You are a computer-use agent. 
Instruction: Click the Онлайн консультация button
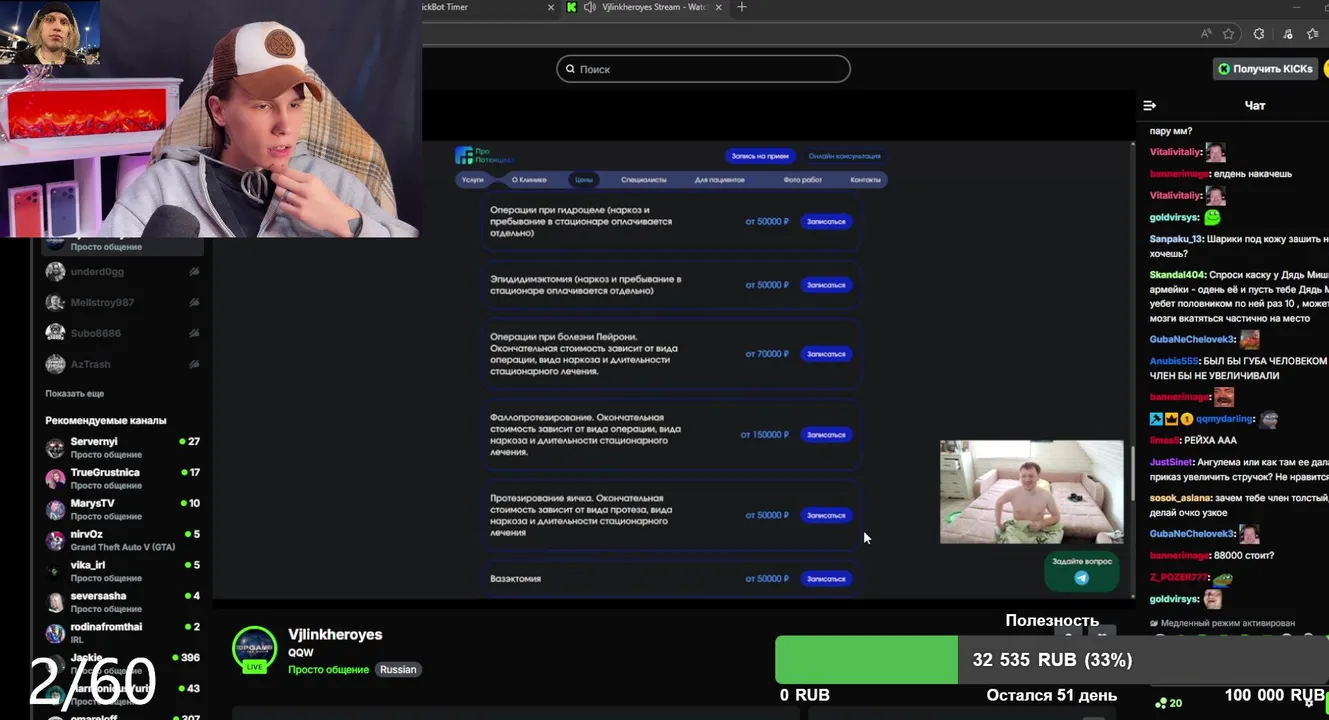(845, 156)
